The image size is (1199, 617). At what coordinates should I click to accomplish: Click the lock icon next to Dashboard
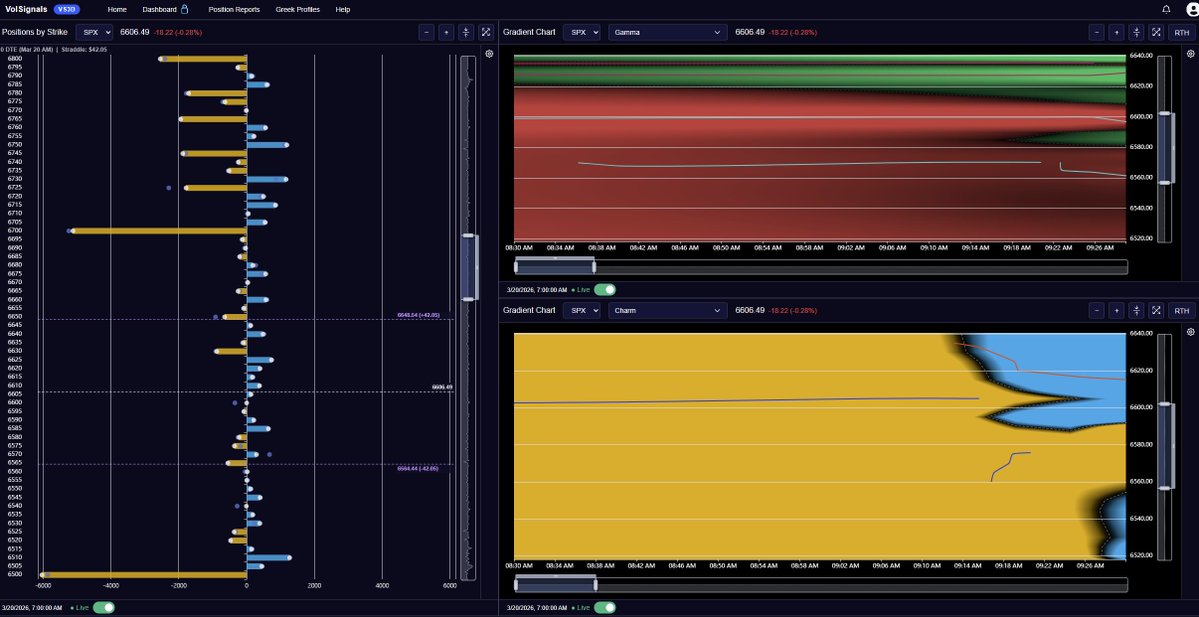point(185,8)
